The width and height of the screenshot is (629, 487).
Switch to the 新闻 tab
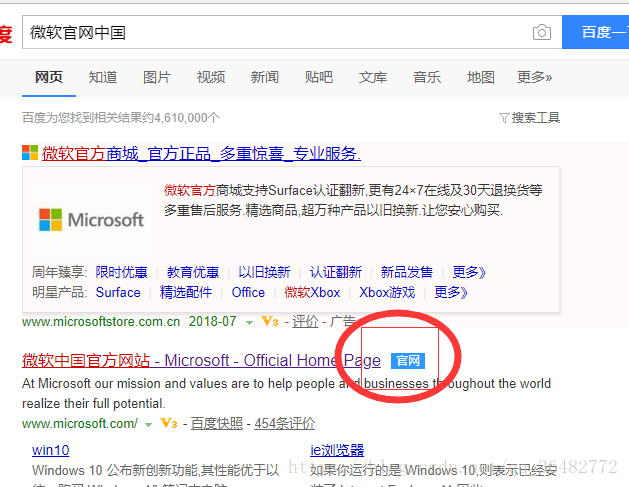[265, 77]
